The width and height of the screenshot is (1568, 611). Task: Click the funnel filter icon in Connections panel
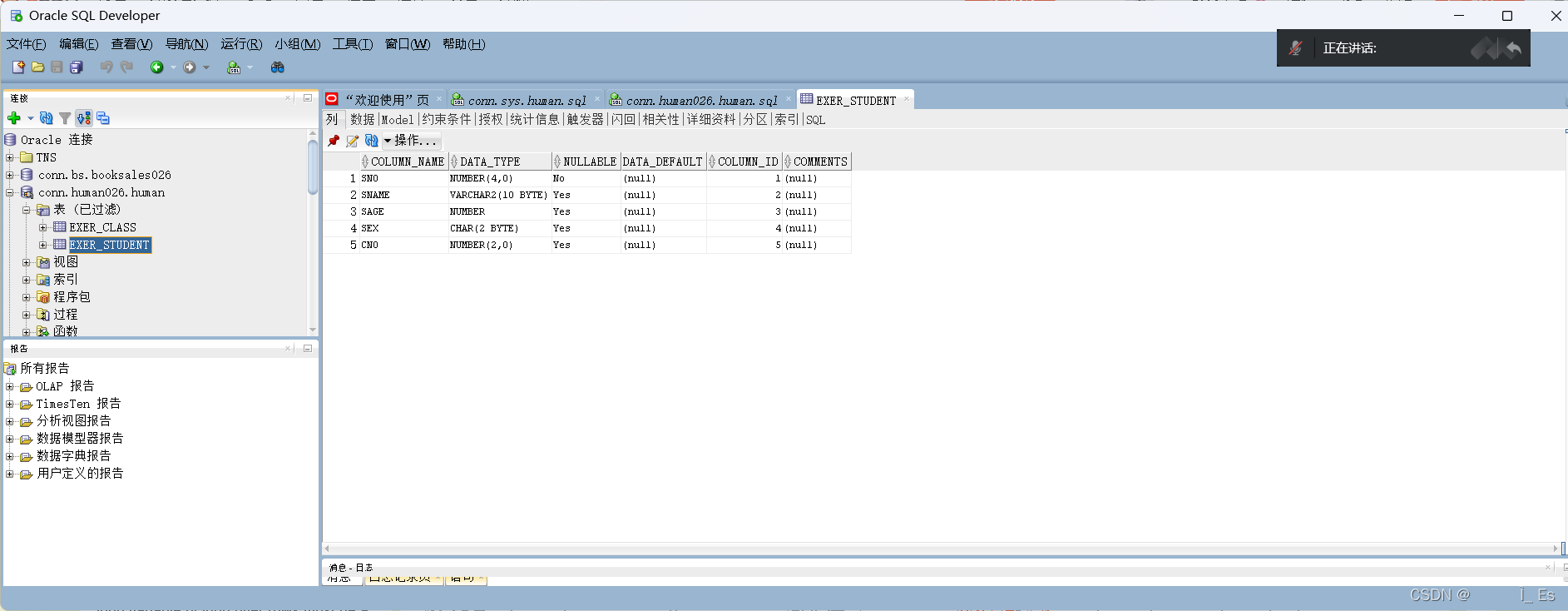(x=65, y=118)
